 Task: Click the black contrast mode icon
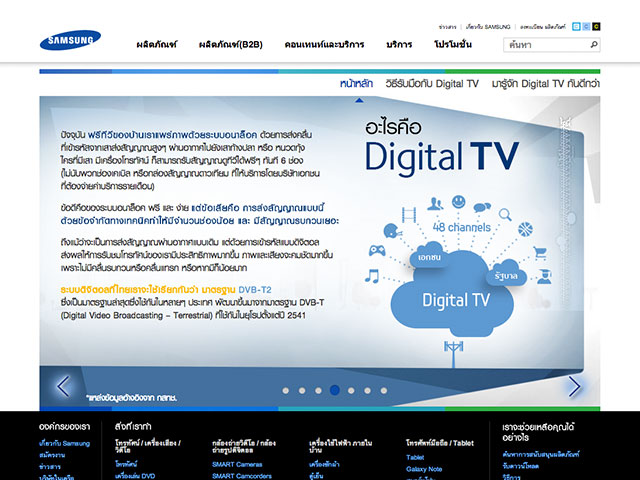pyautogui.click(x=597, y=26)
